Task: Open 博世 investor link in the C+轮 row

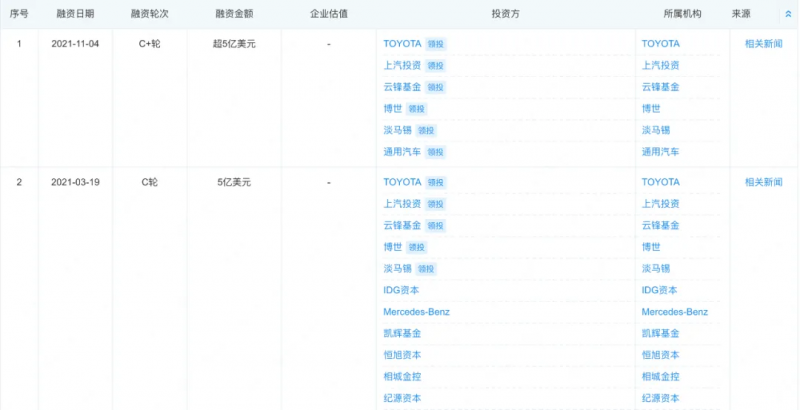Action: coord(392,109)
